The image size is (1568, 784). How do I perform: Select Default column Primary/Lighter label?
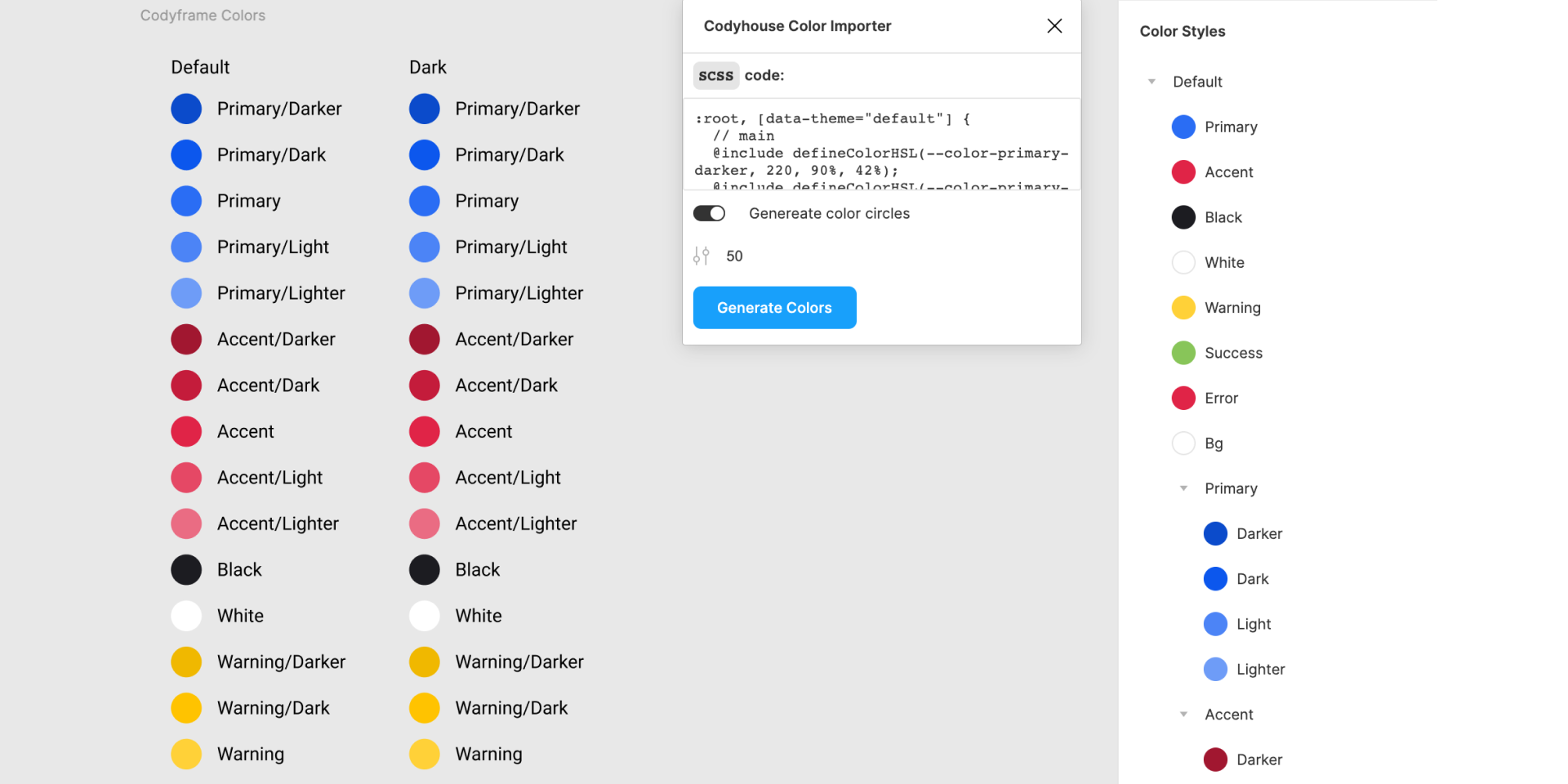[x=281, y=293]
